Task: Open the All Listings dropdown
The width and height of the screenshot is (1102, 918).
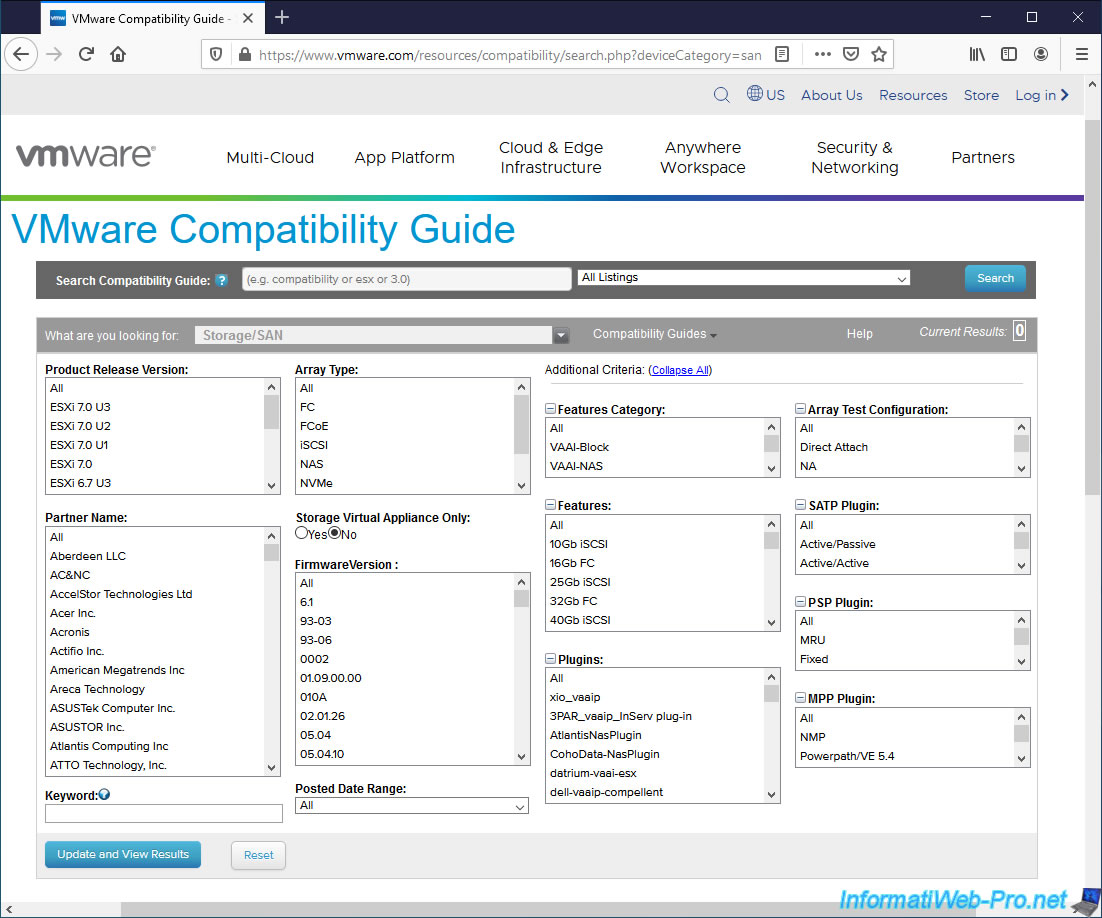Action: pos(743,278)
